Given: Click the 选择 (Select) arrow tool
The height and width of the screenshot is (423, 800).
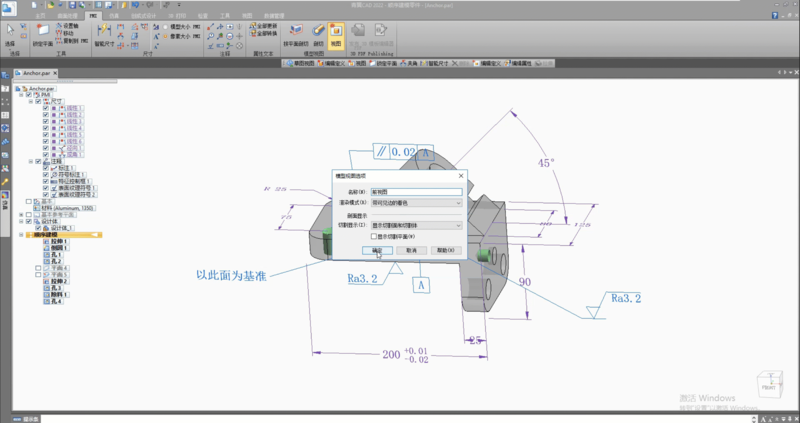Looking at the screenshot, I should tap(11, 36).
